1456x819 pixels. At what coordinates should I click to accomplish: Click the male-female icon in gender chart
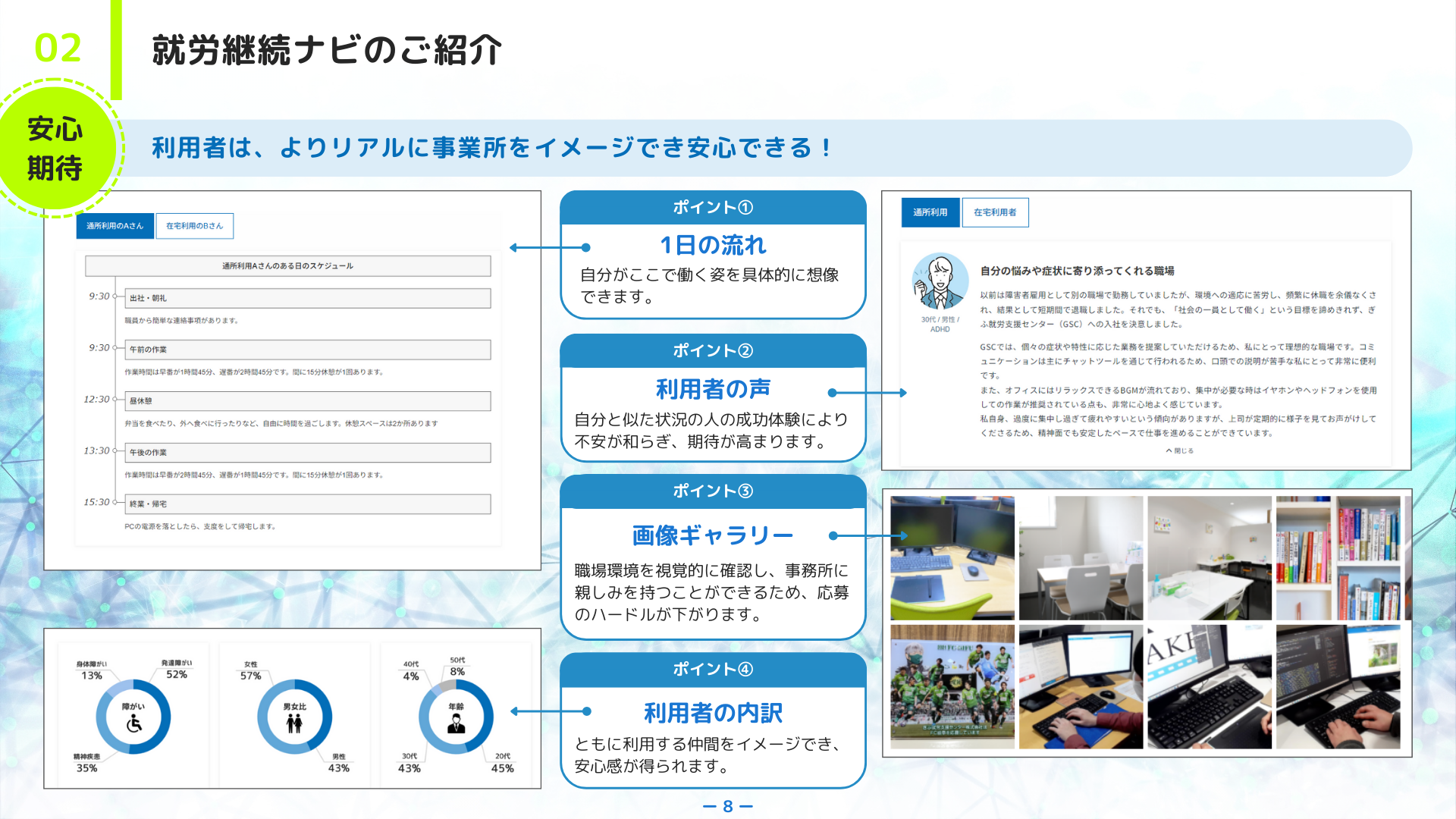(x=294, y=723)
